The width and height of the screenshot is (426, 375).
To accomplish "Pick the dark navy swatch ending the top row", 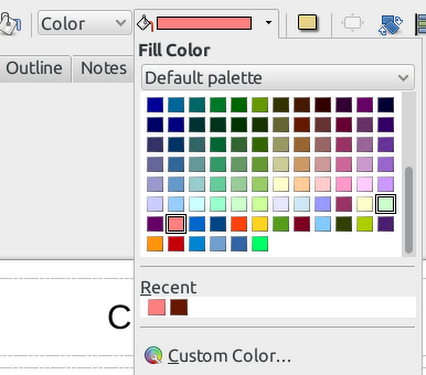I will point(386,105).
